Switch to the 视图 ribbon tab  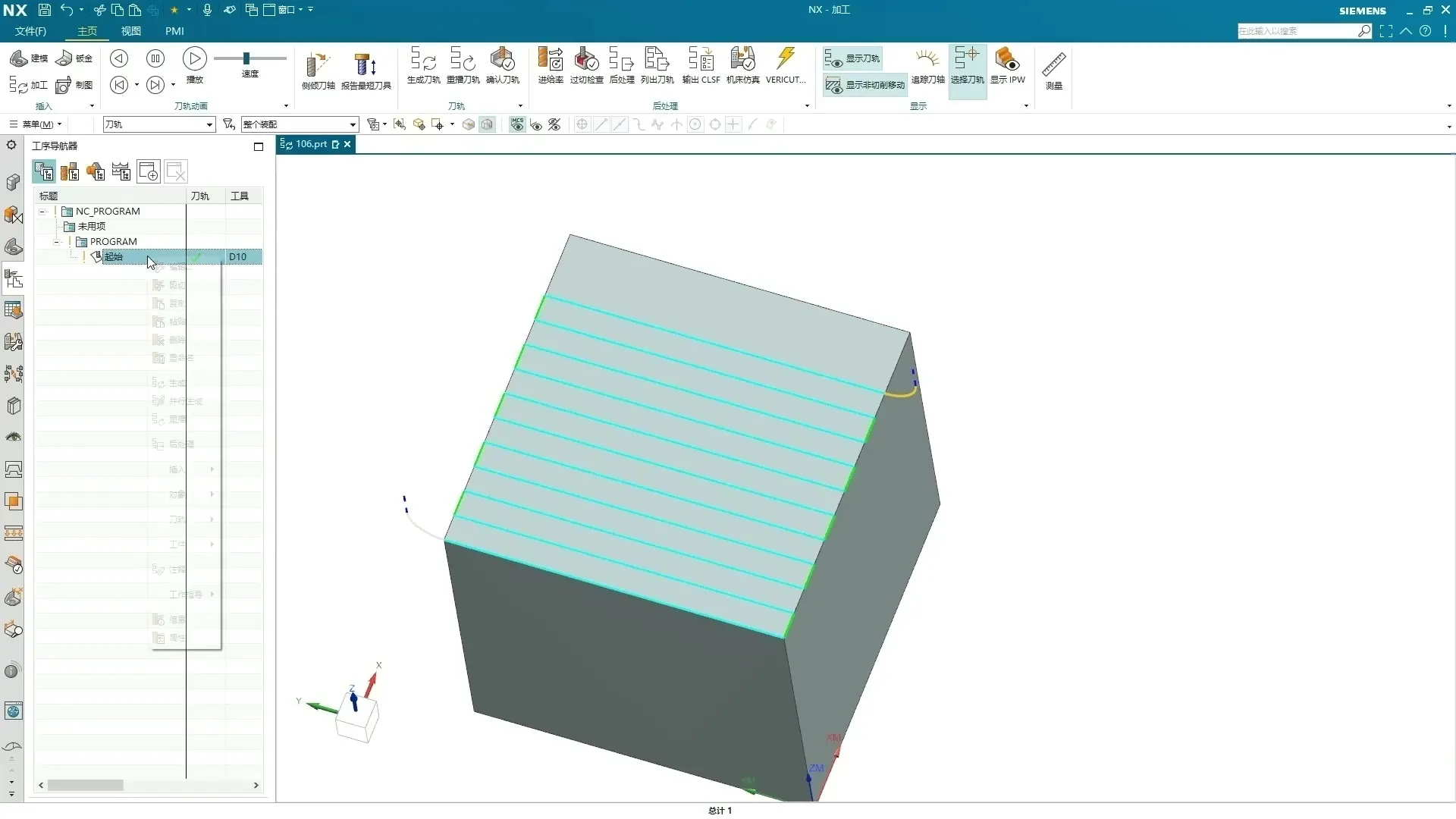(x=130, y=31)
